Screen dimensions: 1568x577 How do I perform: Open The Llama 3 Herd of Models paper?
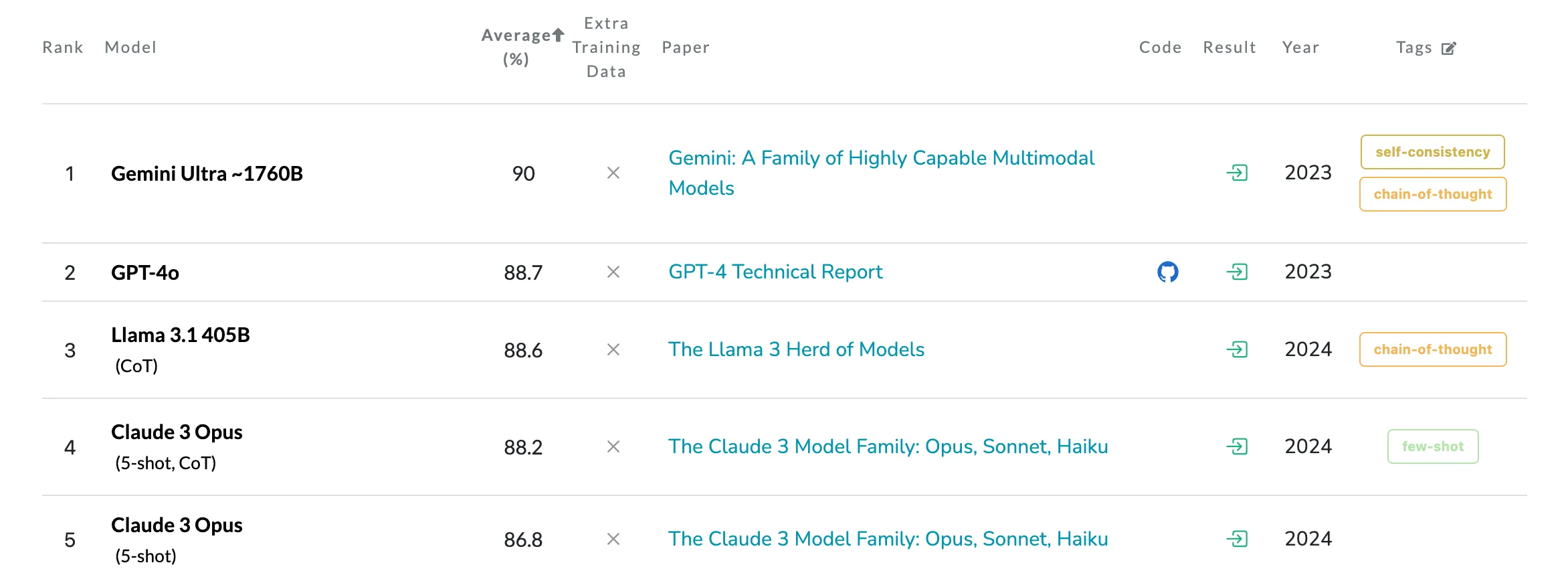(796, 349)
